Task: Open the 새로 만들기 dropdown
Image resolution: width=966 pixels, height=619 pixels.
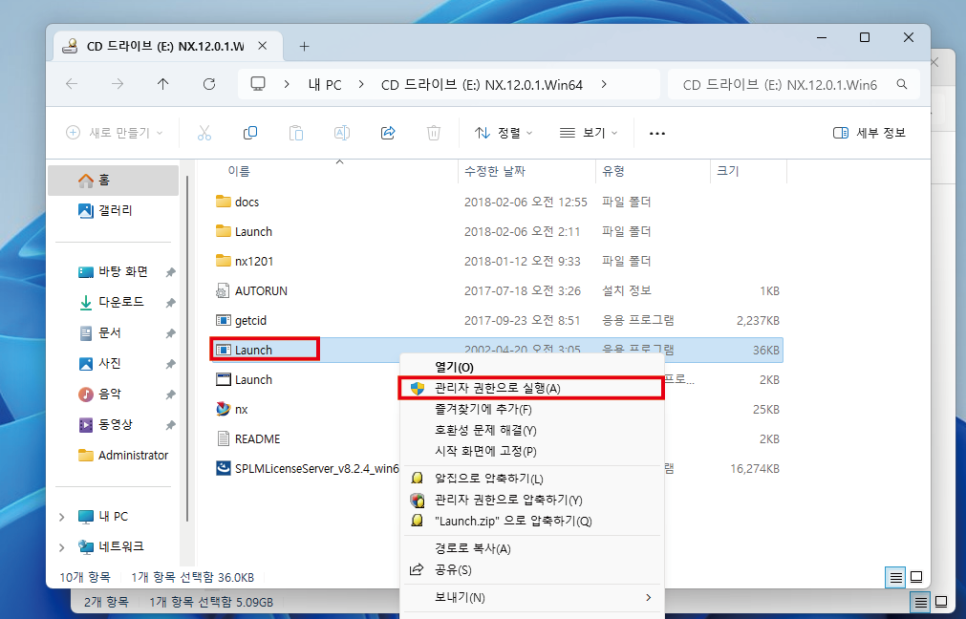Action: point(115,132)
